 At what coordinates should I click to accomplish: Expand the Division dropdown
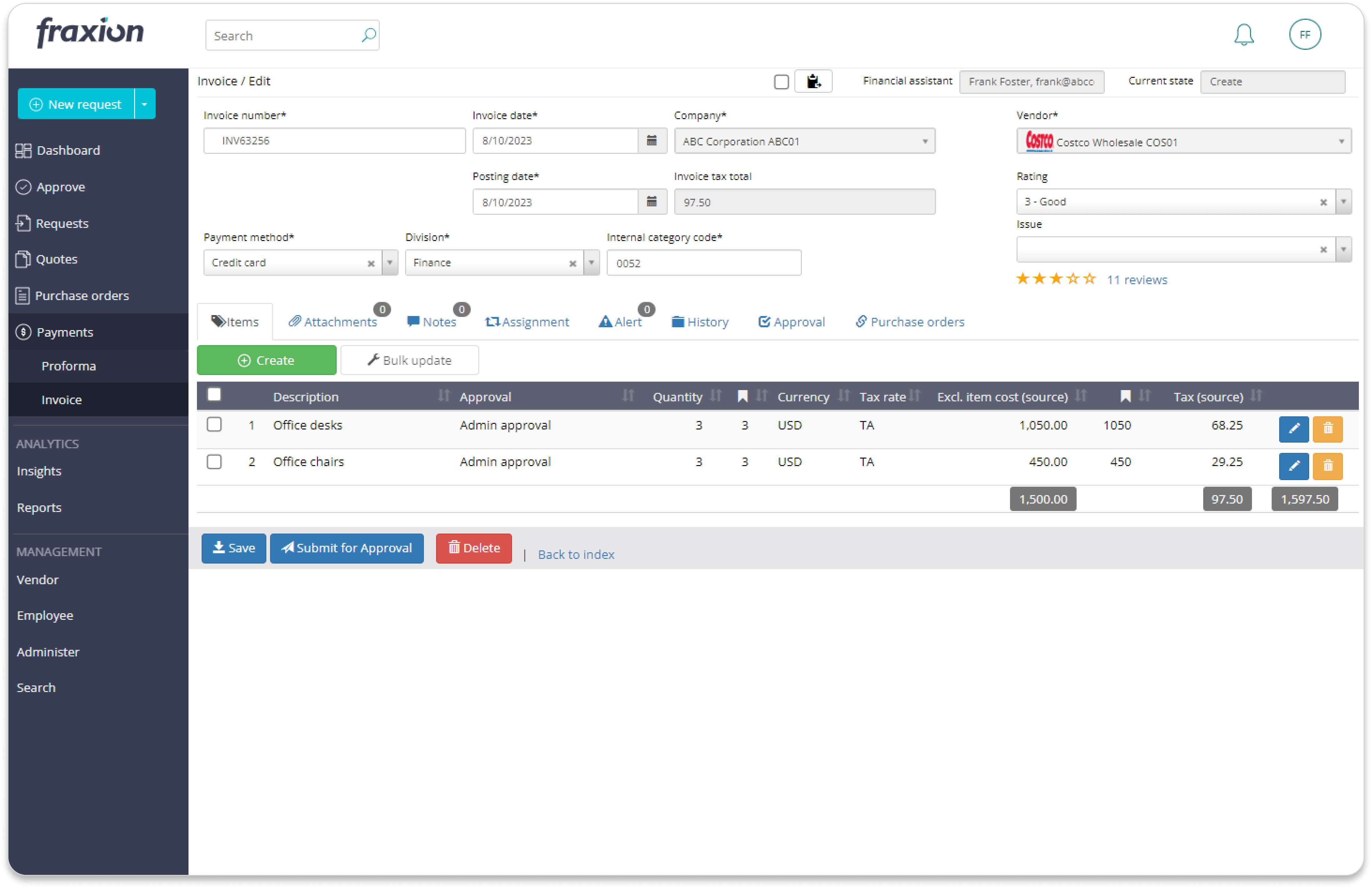(x=591, y=262)
